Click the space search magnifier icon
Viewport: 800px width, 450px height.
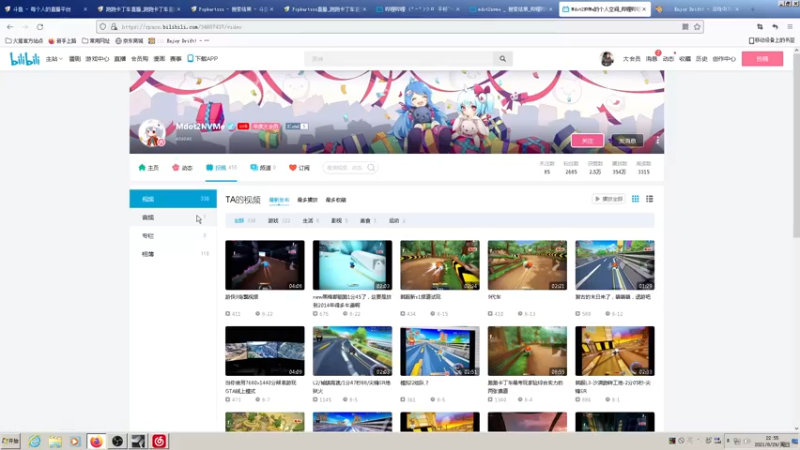pos(371,167)
